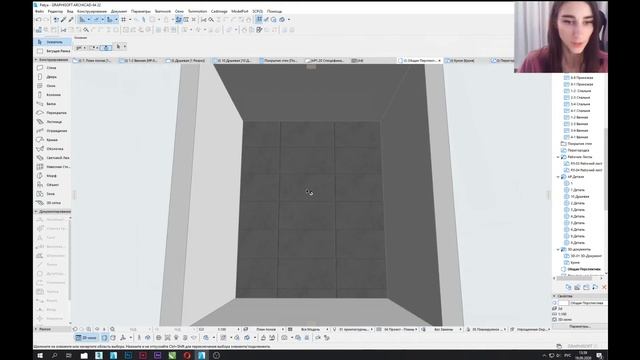Collapse the Свойства panel in Navigator

pyautogui.click(x=554, y=296)
